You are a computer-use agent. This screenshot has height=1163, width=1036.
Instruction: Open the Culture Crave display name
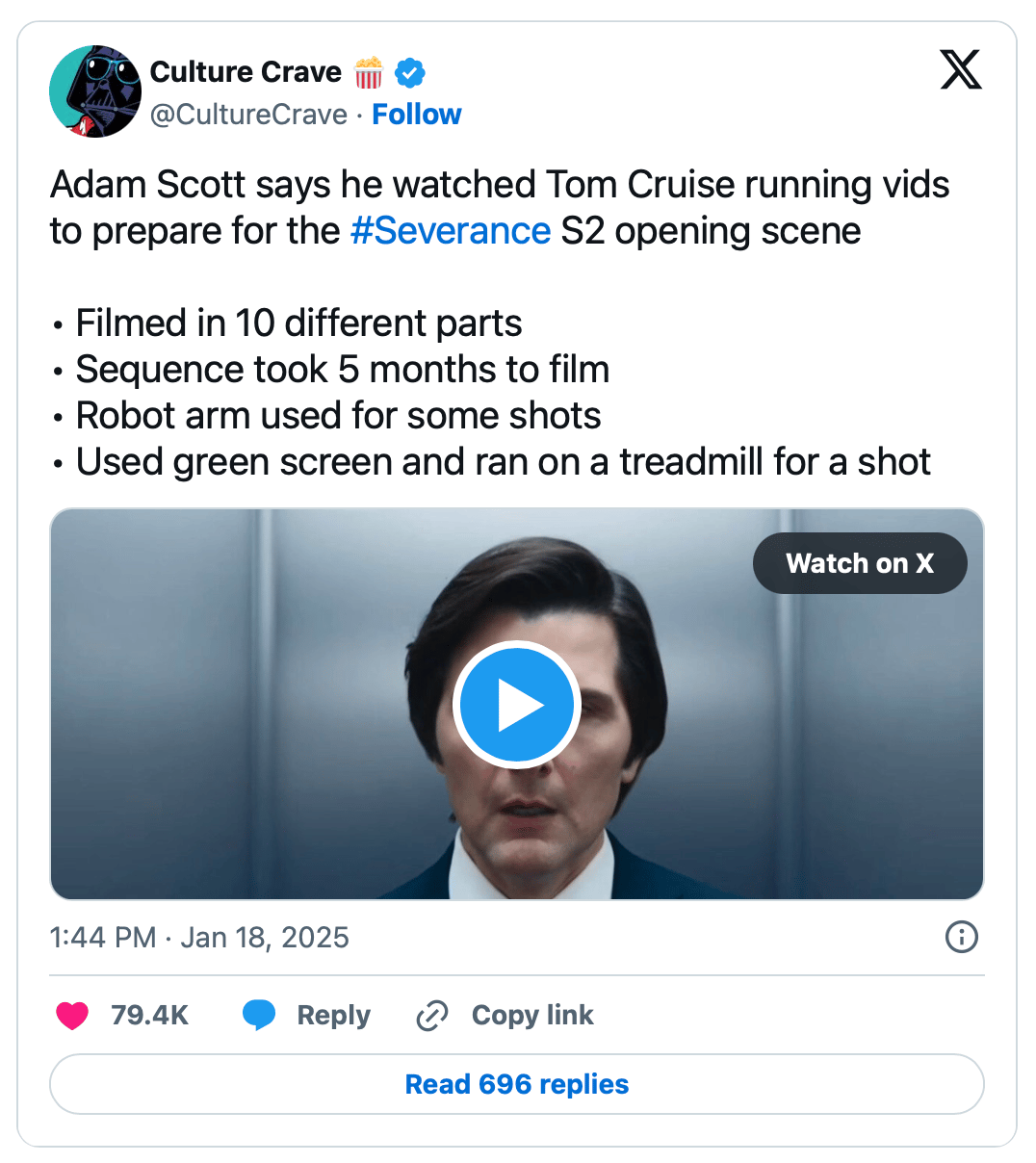click(x=246, y=72)
